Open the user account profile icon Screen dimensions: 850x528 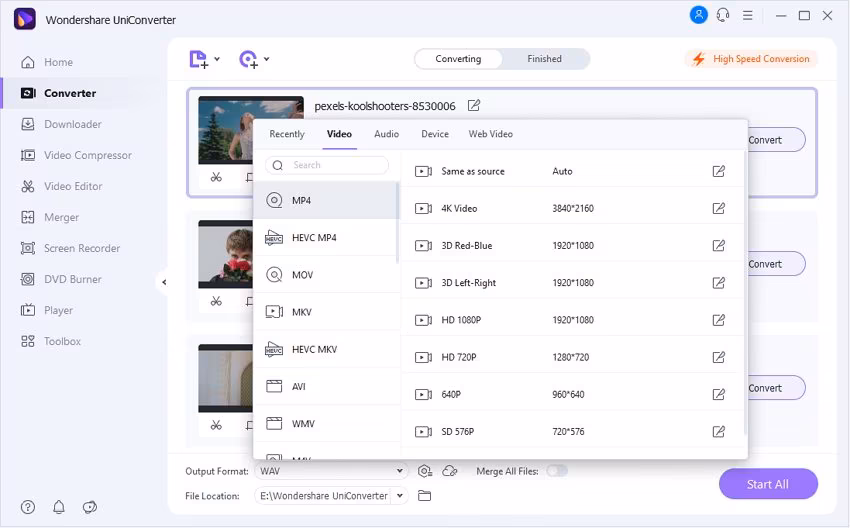point(699,15)
